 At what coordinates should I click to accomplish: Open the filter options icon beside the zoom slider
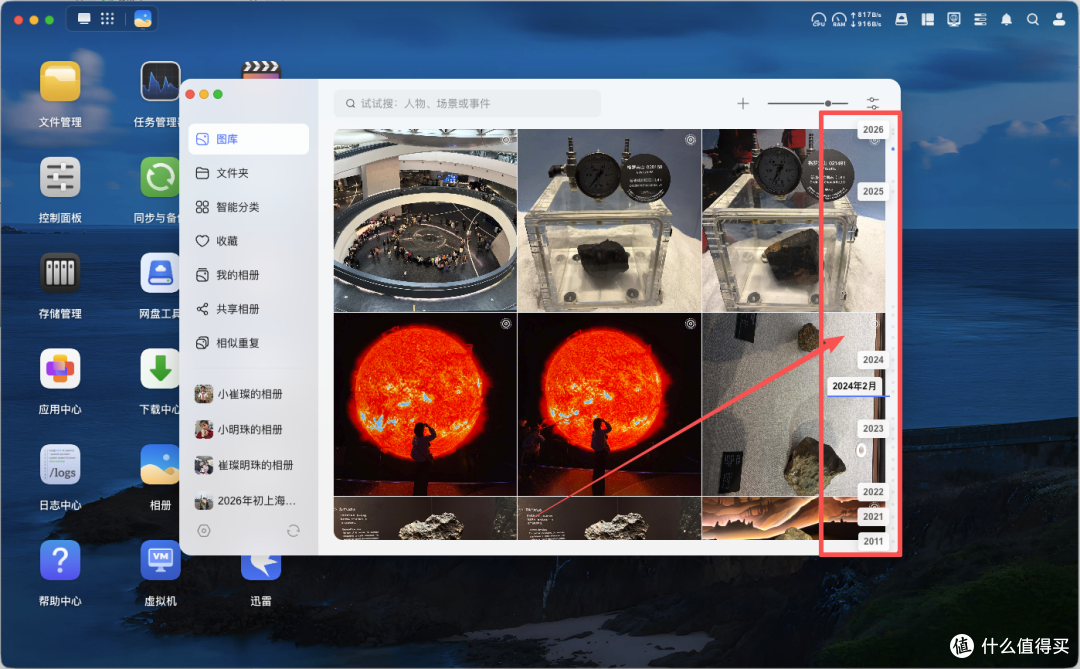tap(873, 103)
